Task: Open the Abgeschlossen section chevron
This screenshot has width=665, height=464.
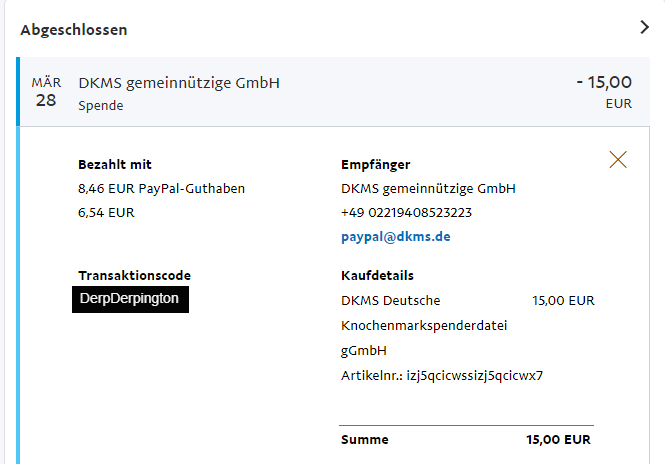Action: click(644, 27)
